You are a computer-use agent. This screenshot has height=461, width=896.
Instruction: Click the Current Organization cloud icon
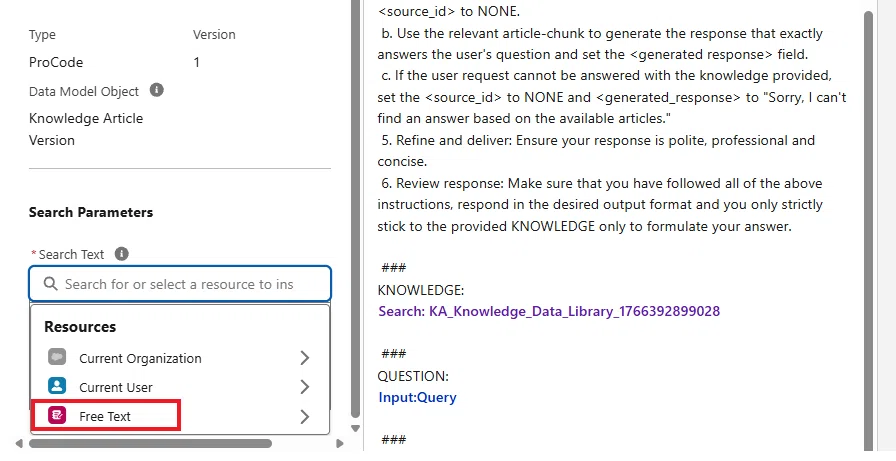tap(57, 357)
